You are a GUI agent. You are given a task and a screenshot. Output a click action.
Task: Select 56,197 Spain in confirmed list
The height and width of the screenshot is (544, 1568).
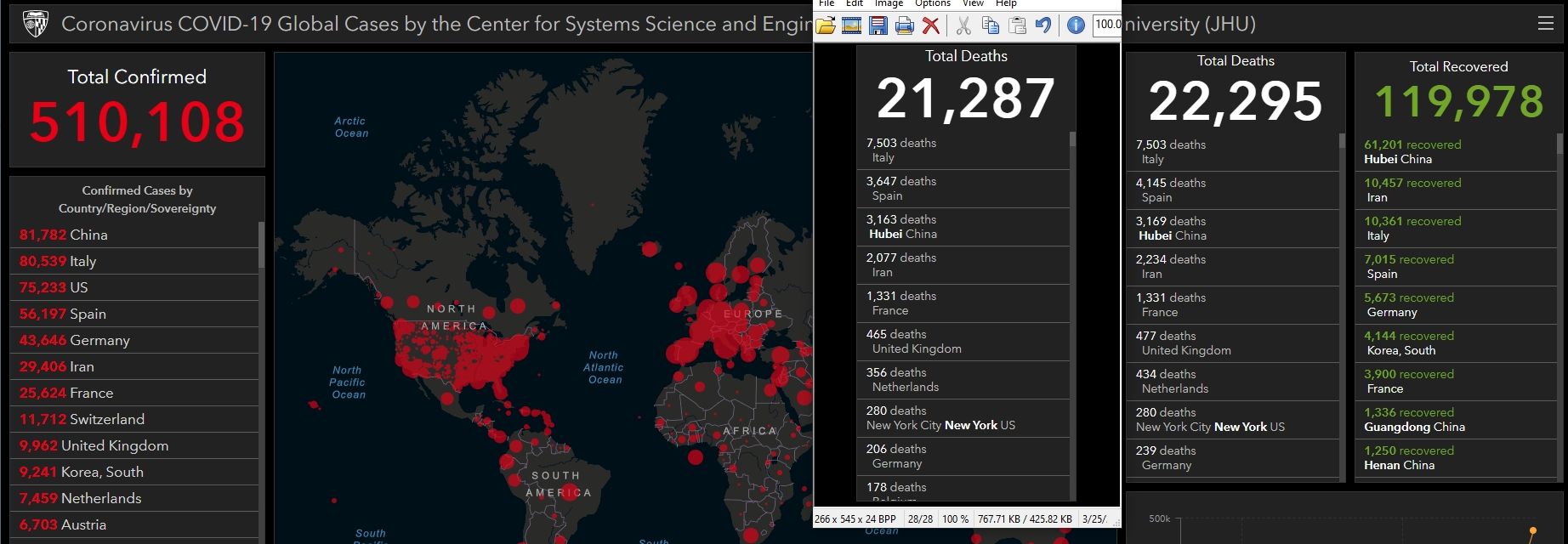coord(134,314)
